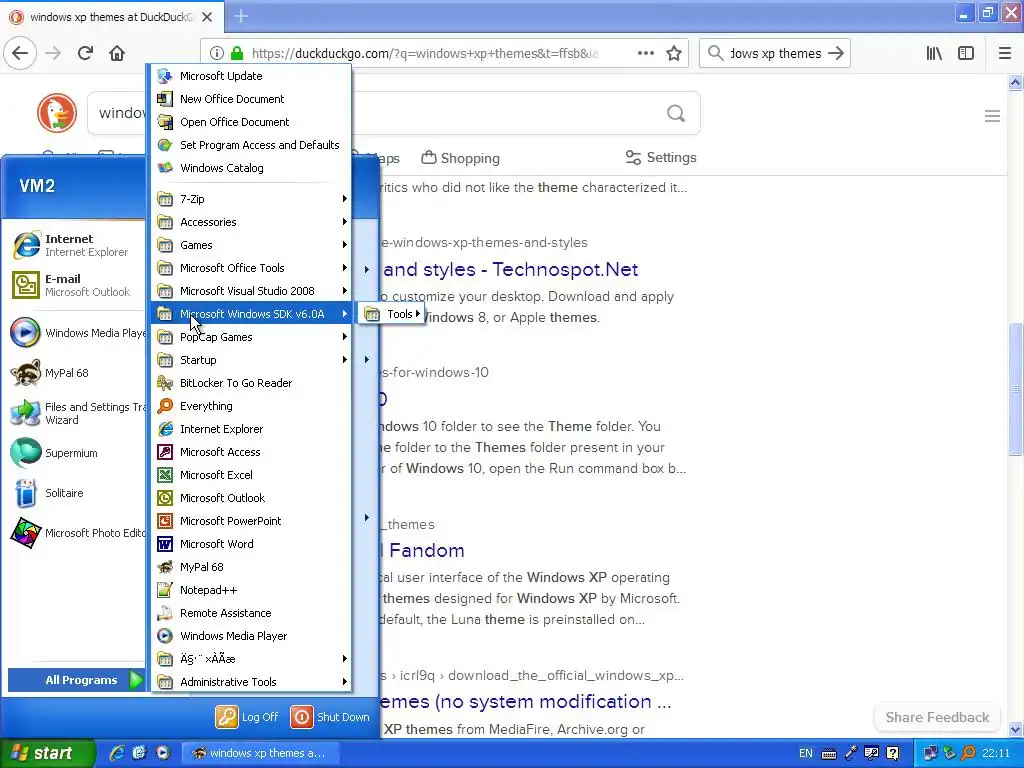Open MyPal 68 in All Programs list
The image size is (1024, 768).
point(251,567)
